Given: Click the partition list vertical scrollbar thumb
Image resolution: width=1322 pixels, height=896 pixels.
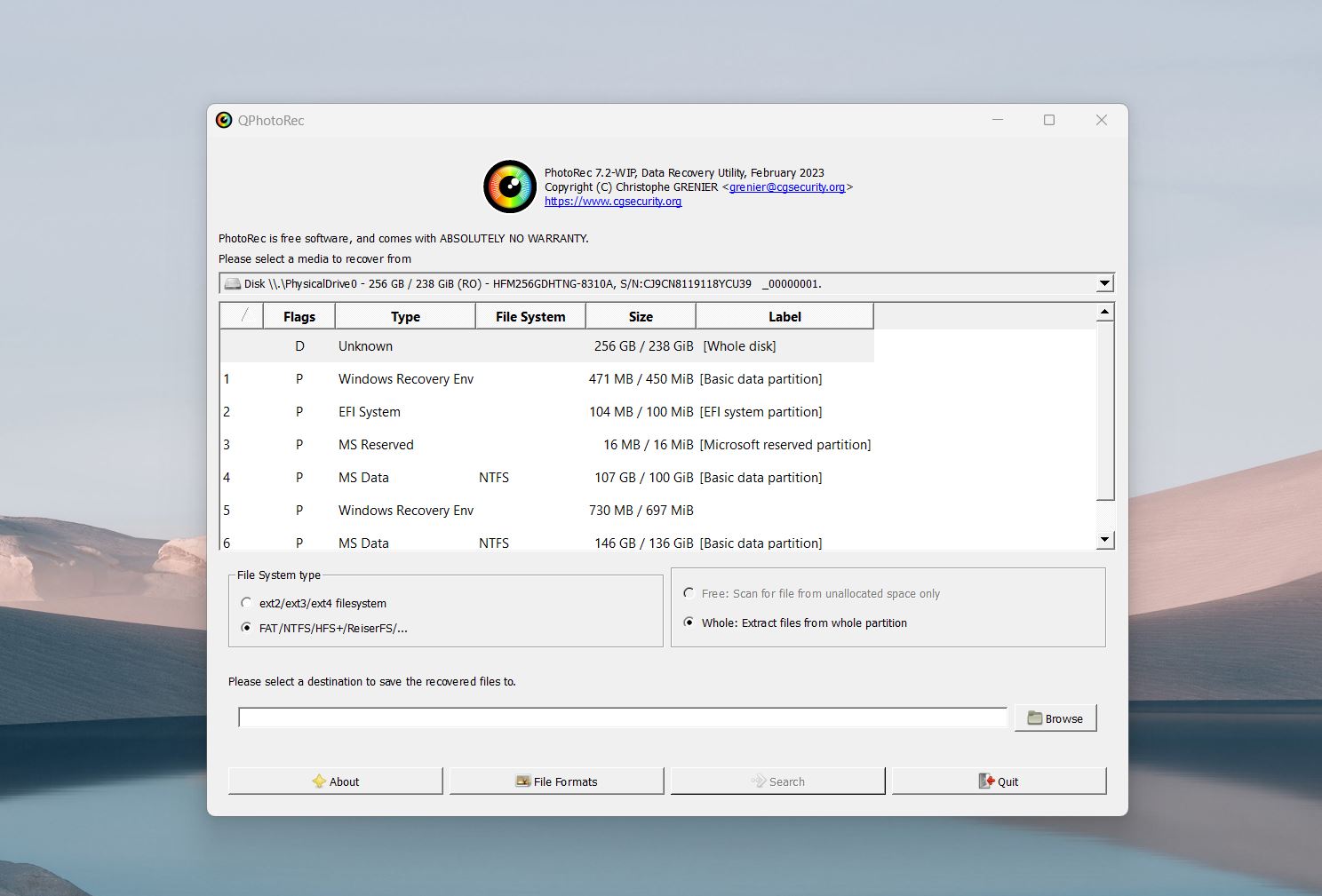Looking at the screenshot, I should click(x=1105, y=411).
